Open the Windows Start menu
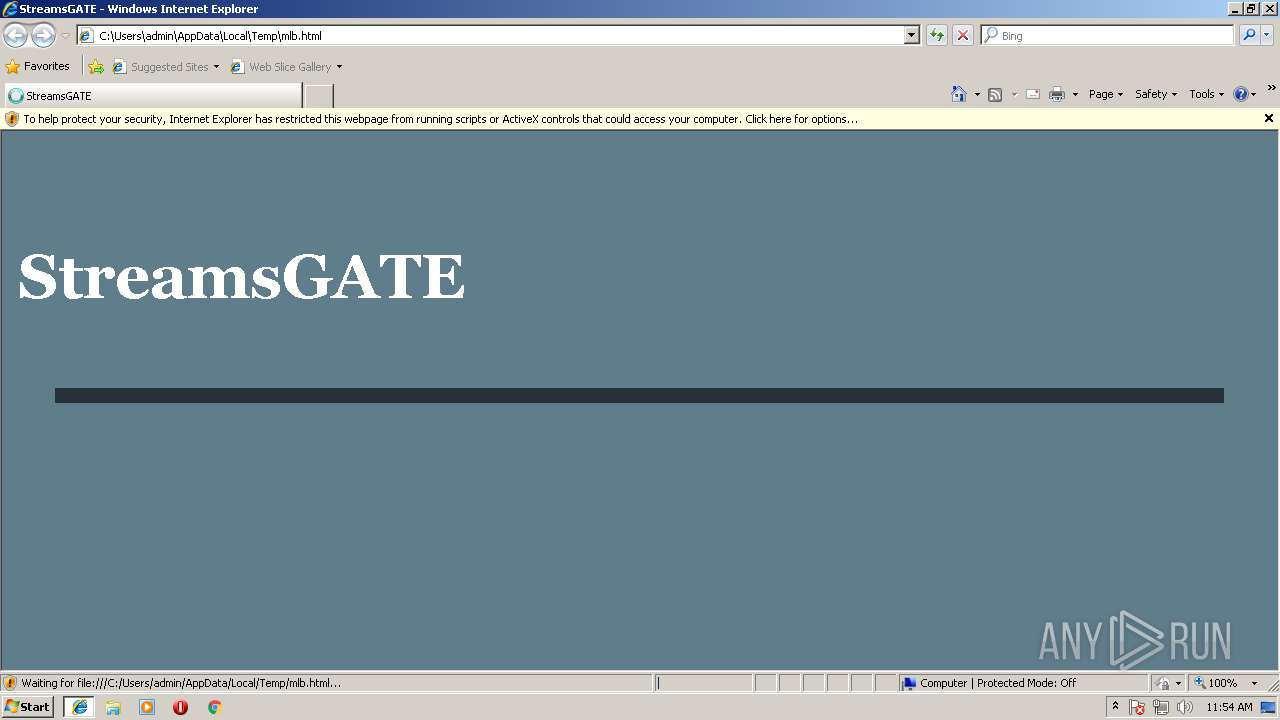This screenshot has width=1280, height=720. tap(28, 707)
